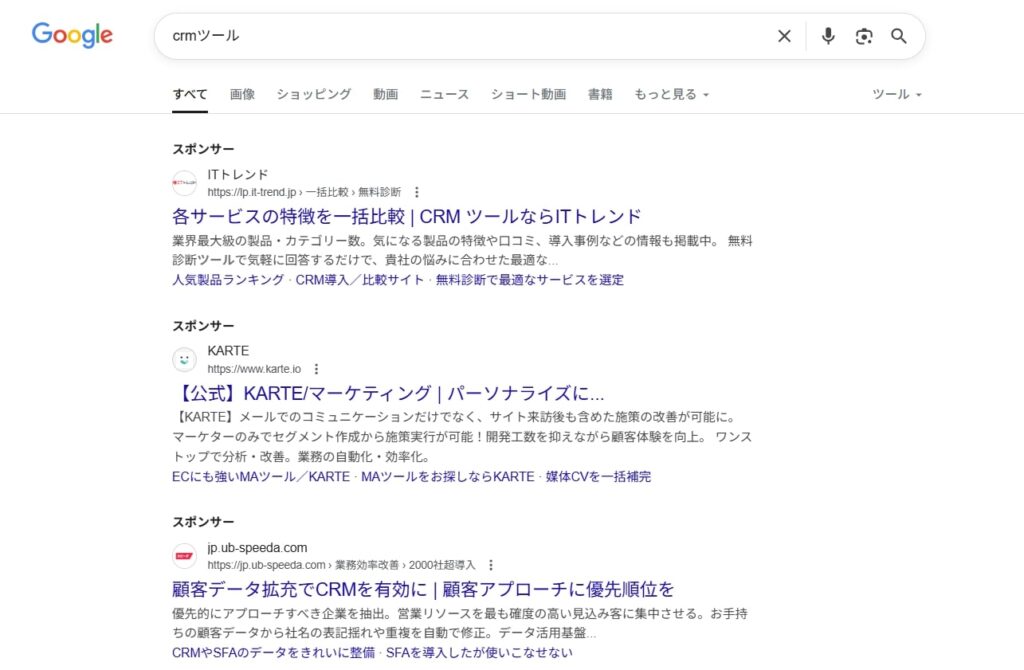
Task: Start voice search with microphone icon
Action: click(828, 36)
